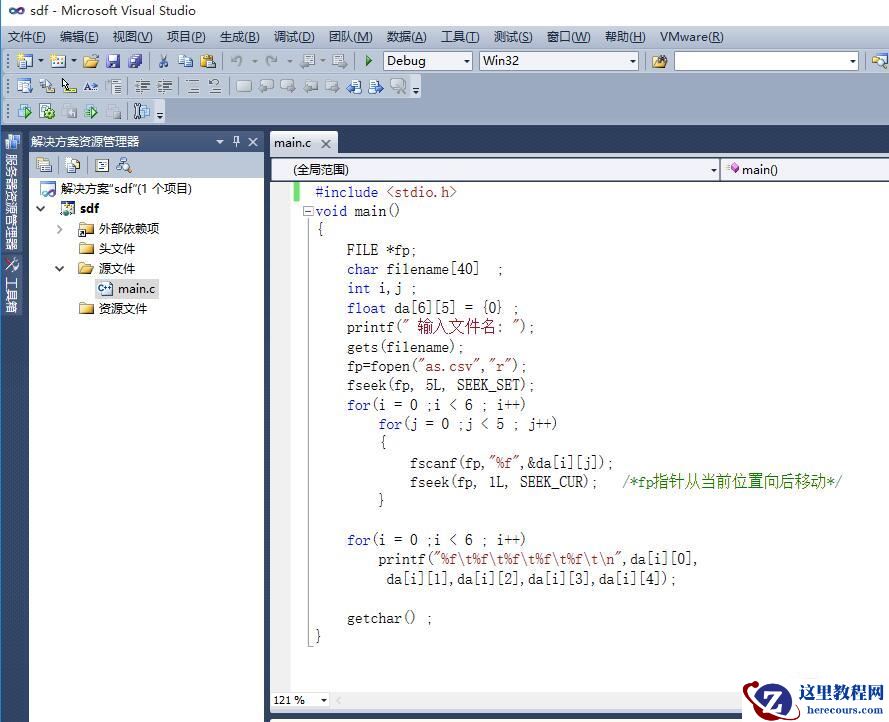Open the 121 % zoom level dropdown

[324, 700]
